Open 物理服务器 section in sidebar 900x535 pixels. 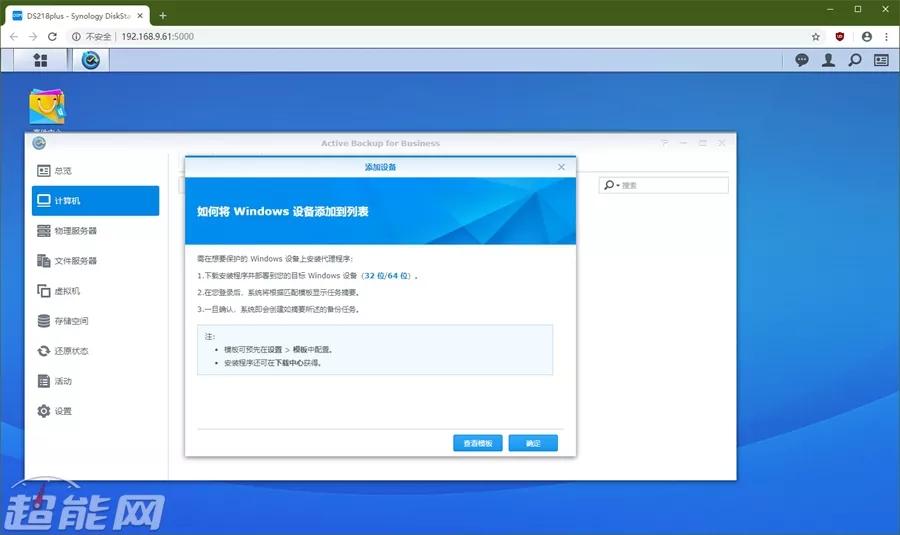click(95, 231)
